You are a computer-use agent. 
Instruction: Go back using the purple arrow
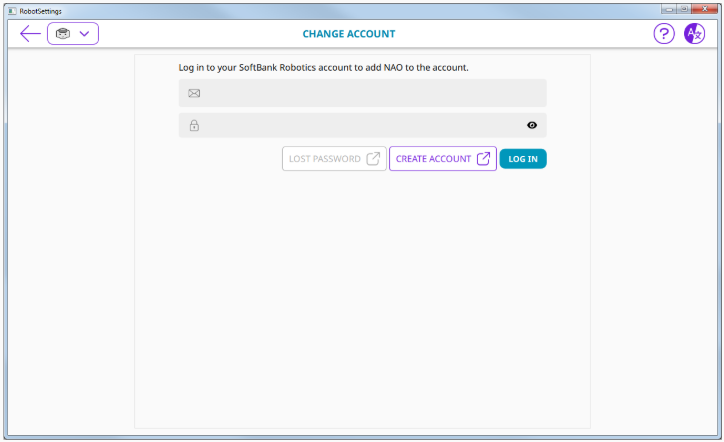coord(30,34)
